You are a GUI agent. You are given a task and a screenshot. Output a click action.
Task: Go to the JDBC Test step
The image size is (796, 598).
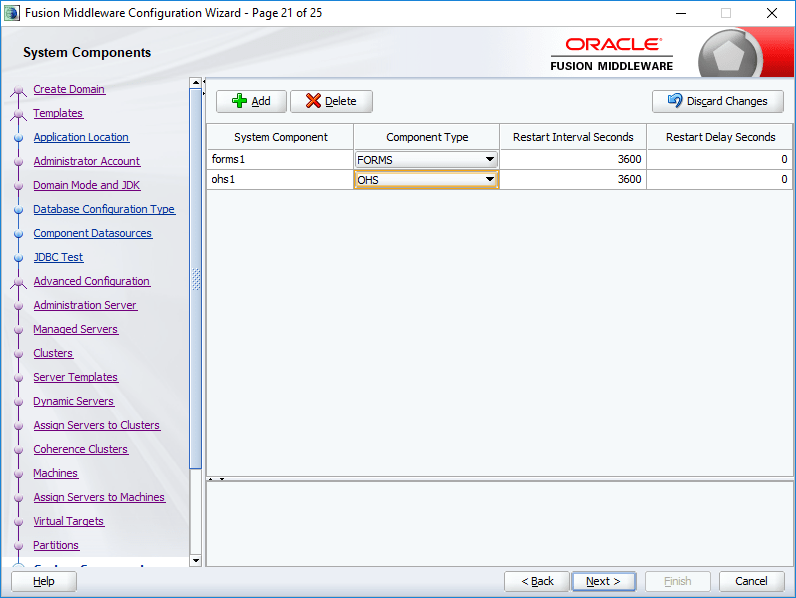[58, 257]
